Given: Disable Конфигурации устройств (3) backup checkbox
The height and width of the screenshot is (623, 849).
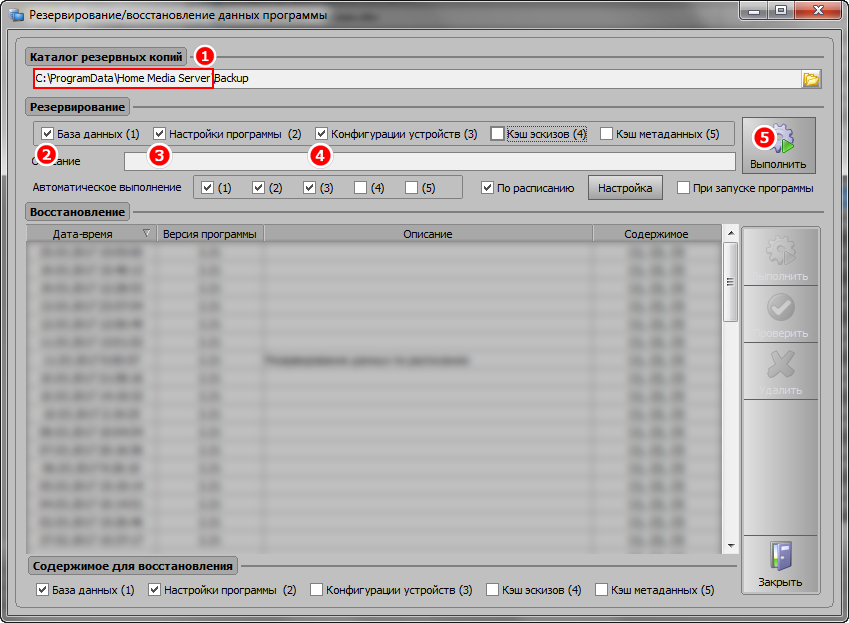Looking at the screenshot, I should coord(322,134).
